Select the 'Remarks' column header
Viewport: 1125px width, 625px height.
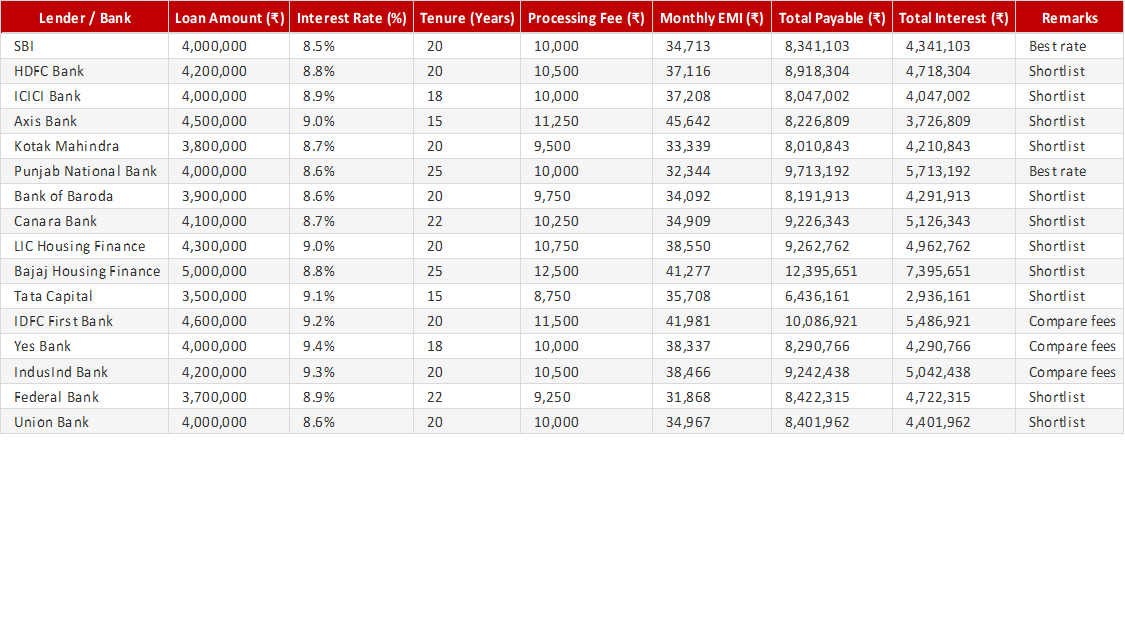1070,18
